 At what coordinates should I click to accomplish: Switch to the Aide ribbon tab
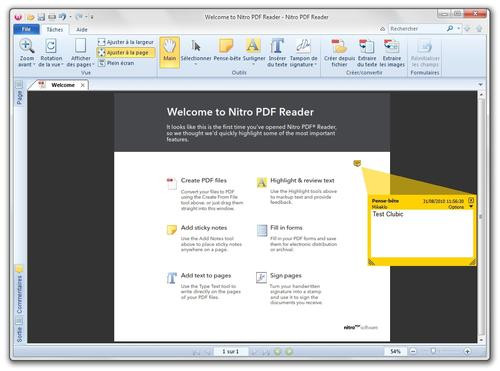[82, 29]
